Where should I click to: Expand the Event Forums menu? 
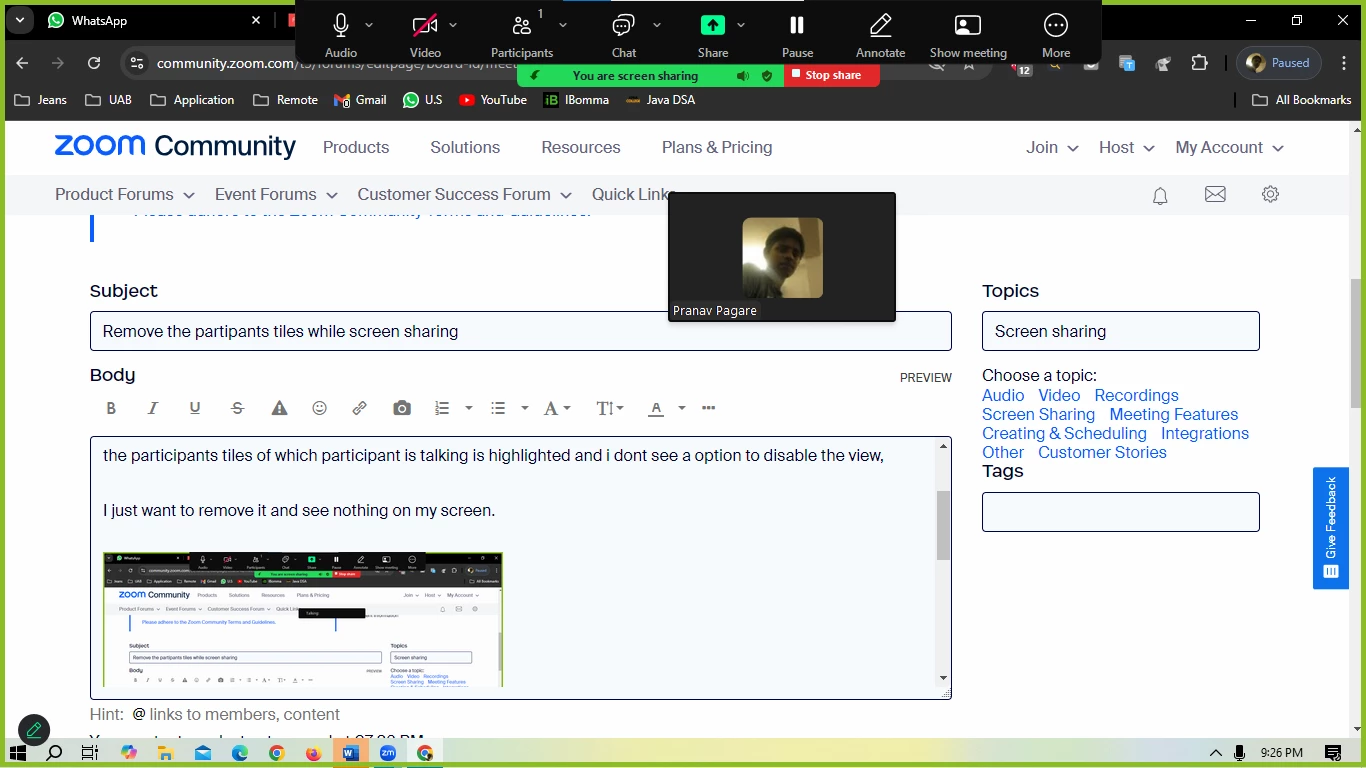tap(276, 194)
